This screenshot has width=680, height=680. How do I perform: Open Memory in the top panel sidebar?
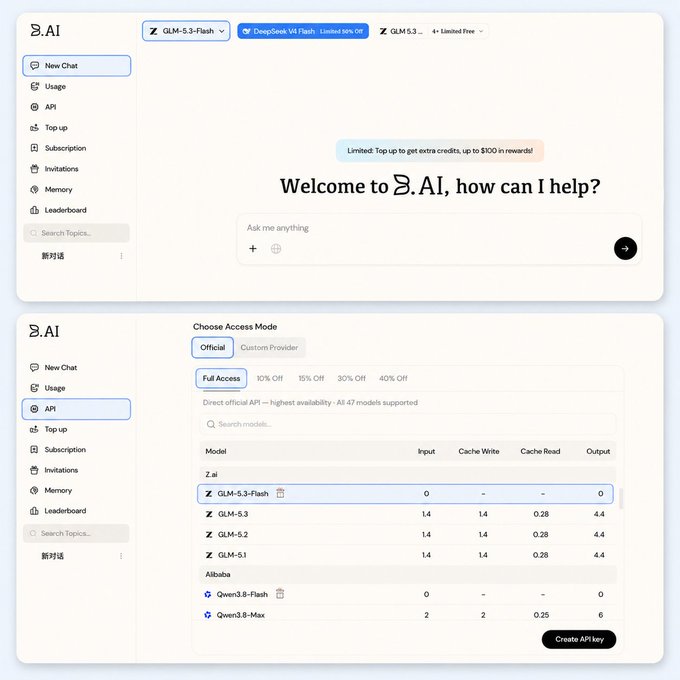tap(77, 190)
